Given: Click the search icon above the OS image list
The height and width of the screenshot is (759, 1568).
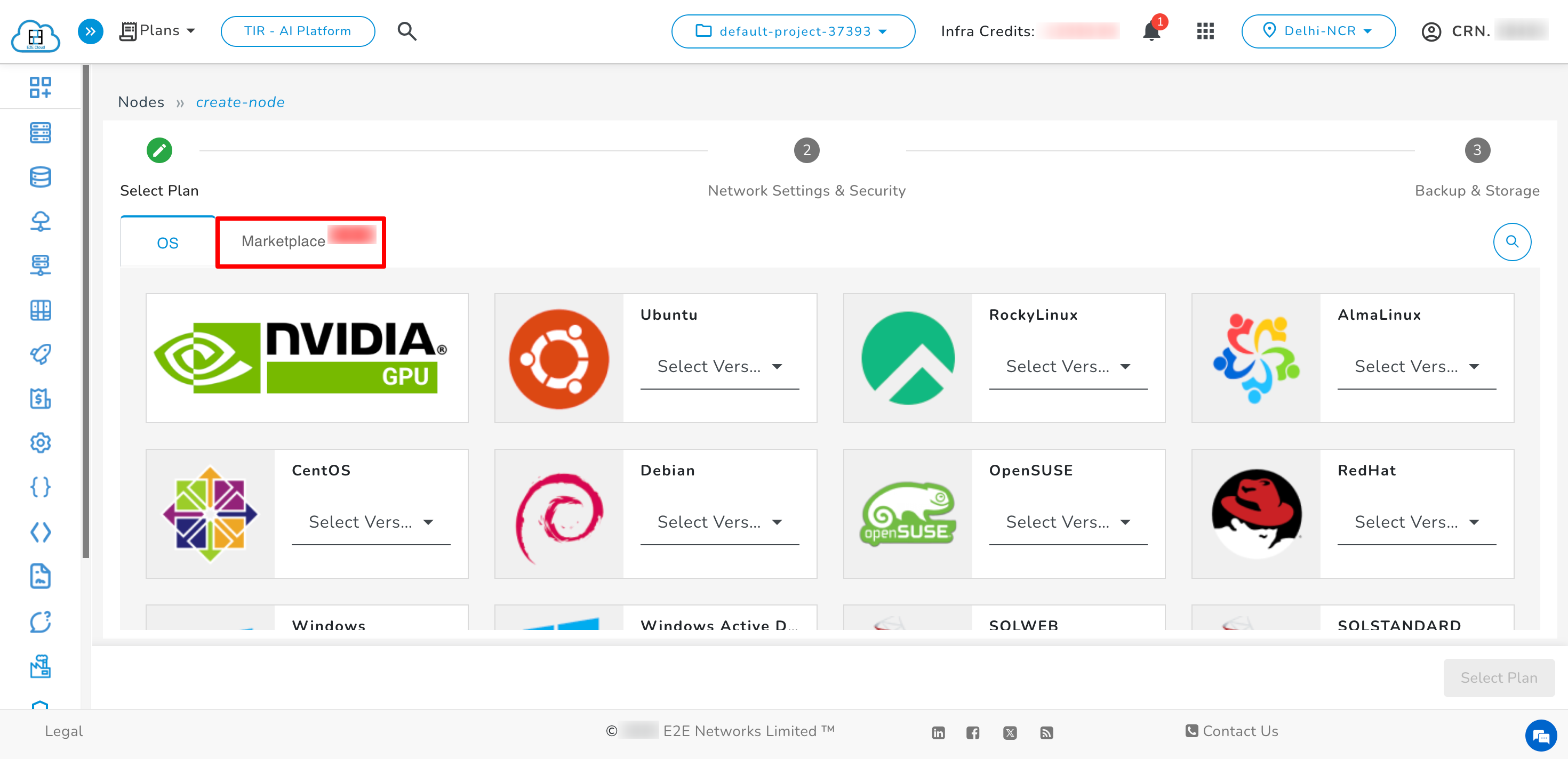Looking at the screenshot, I should pyautogui.click(x=1512, y=241).
